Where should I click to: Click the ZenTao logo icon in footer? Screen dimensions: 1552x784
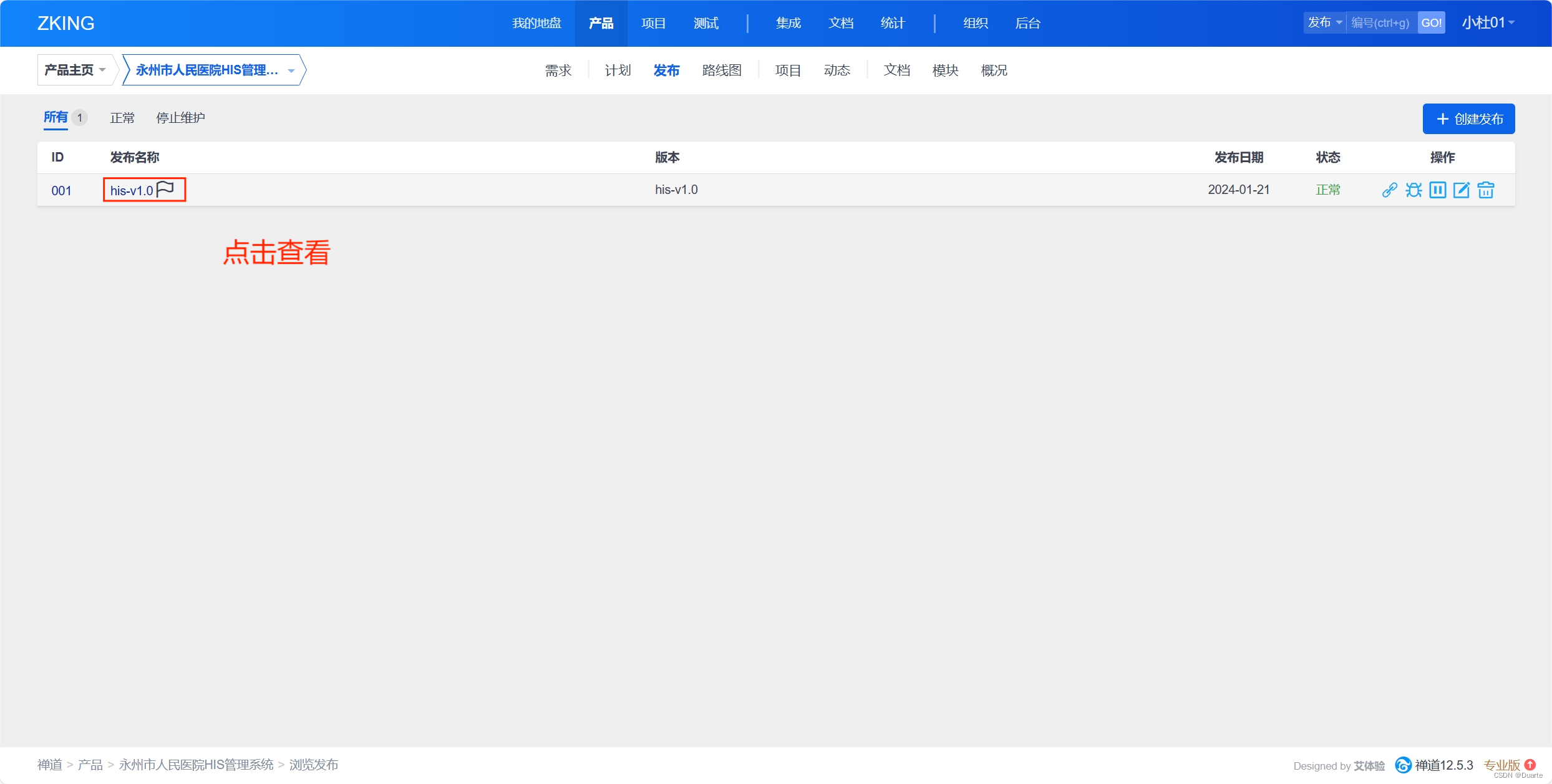(1403, 765)
